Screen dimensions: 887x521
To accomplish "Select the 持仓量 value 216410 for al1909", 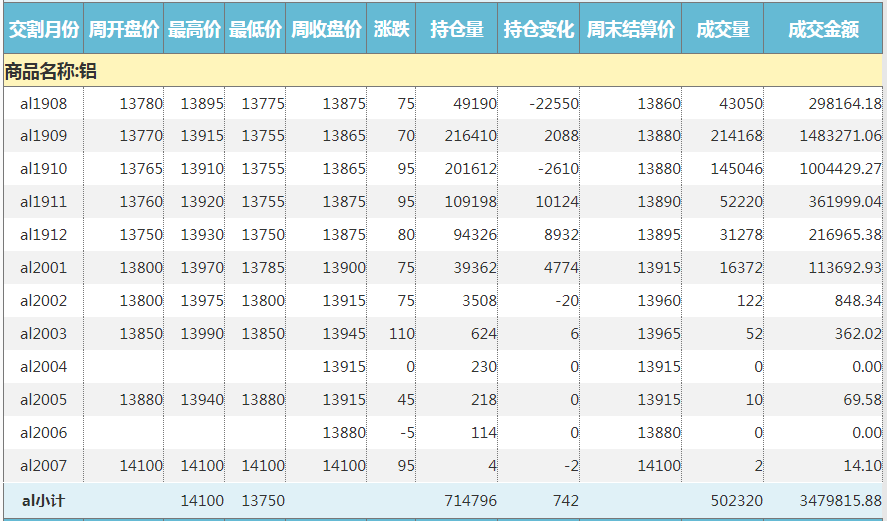I will (x=470, y=136).
